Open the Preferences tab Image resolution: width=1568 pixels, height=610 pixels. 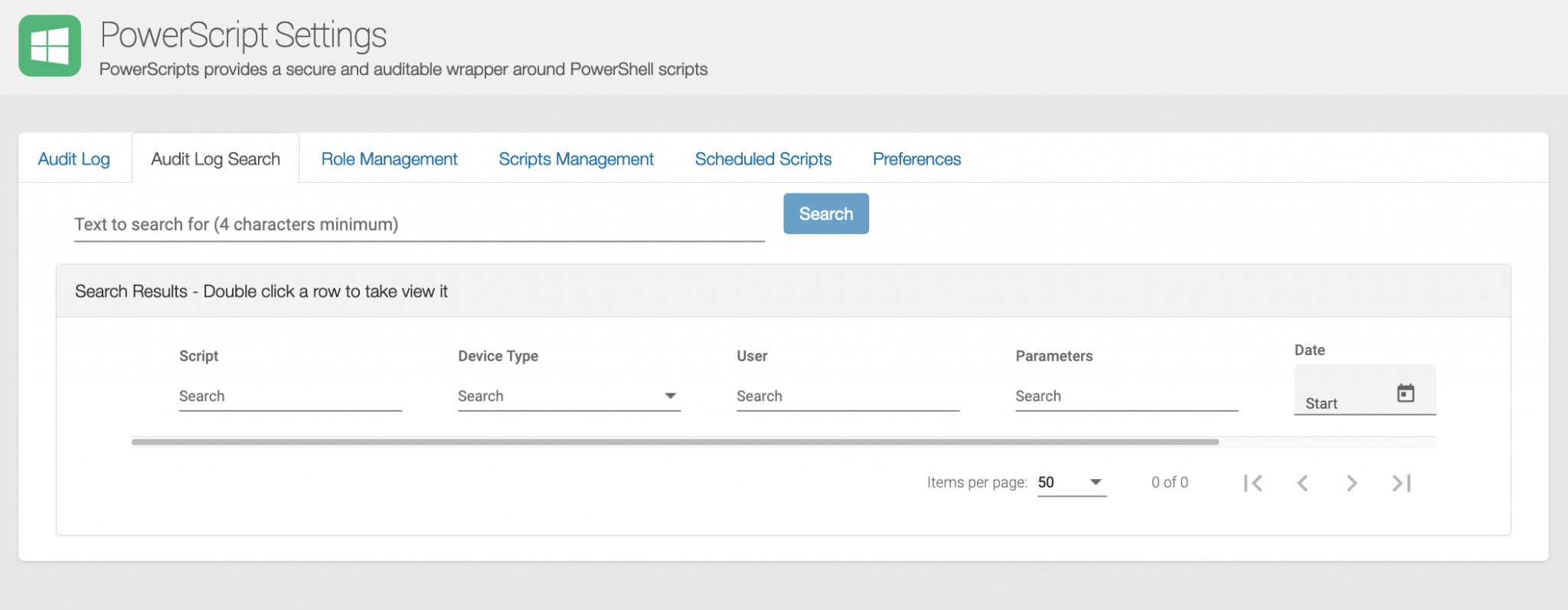tap(916, 159)
